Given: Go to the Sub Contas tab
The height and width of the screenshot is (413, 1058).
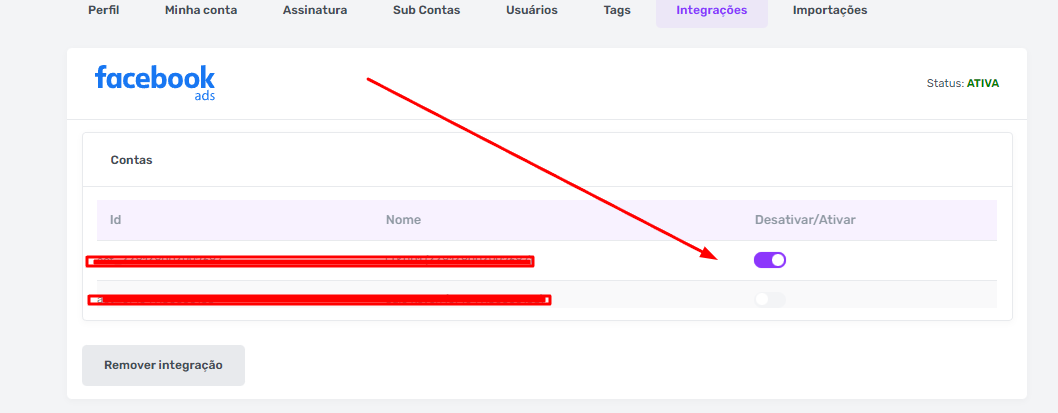Looking at the screenshot, I should point(426,10).
